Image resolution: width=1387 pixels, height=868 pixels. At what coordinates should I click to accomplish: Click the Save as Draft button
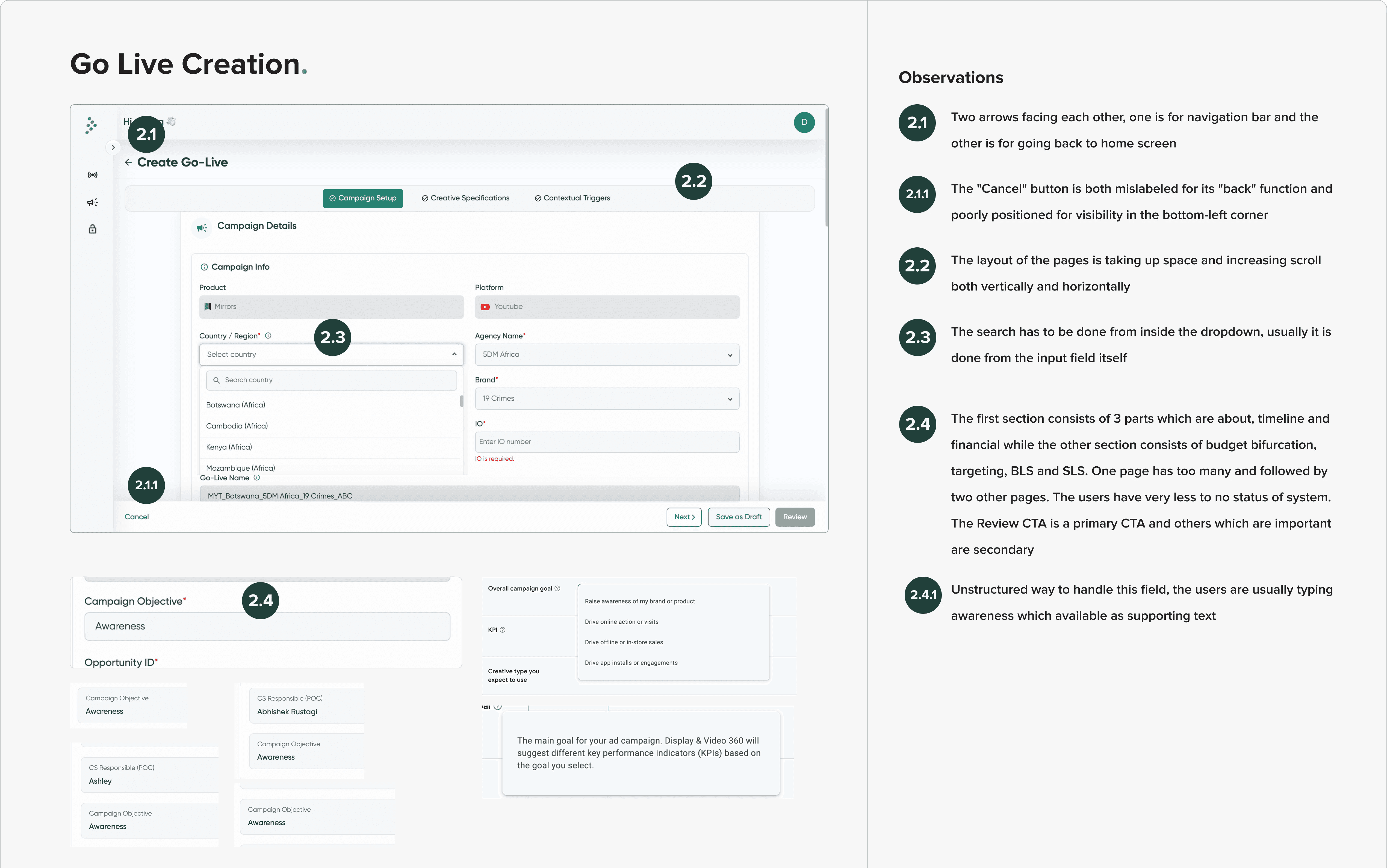(738, 517)
